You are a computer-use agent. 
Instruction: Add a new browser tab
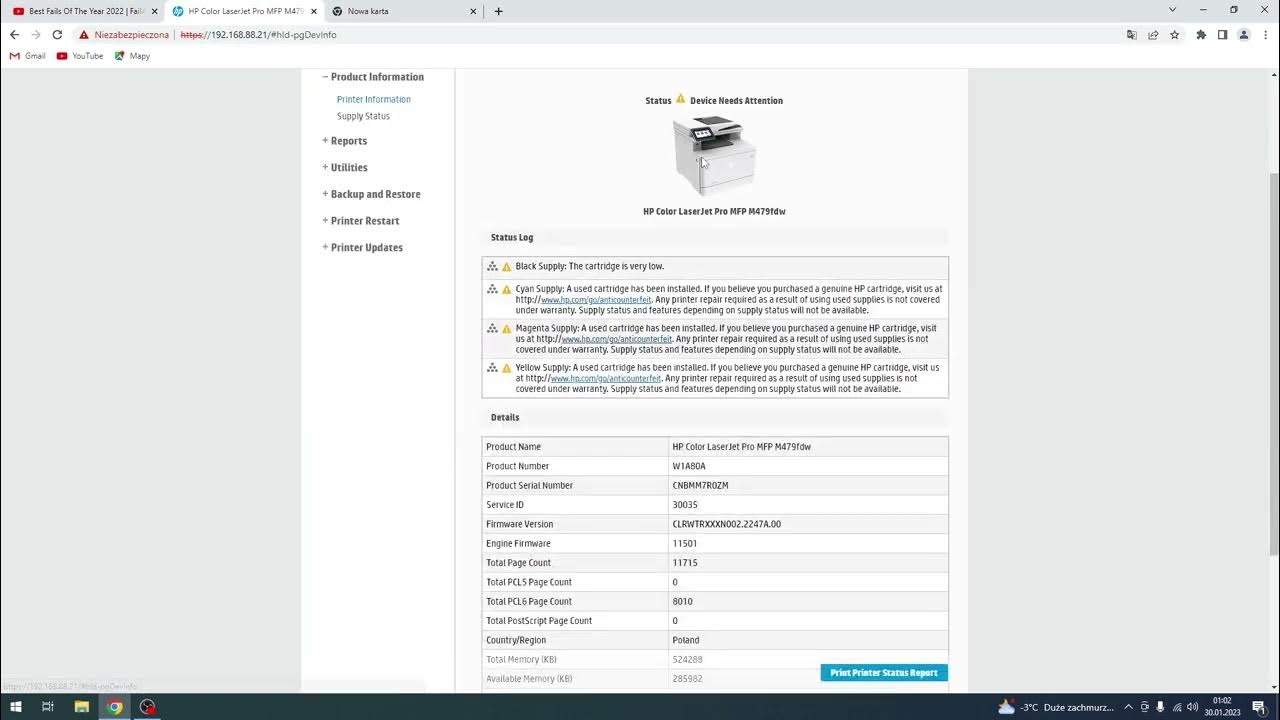[498, 11]
